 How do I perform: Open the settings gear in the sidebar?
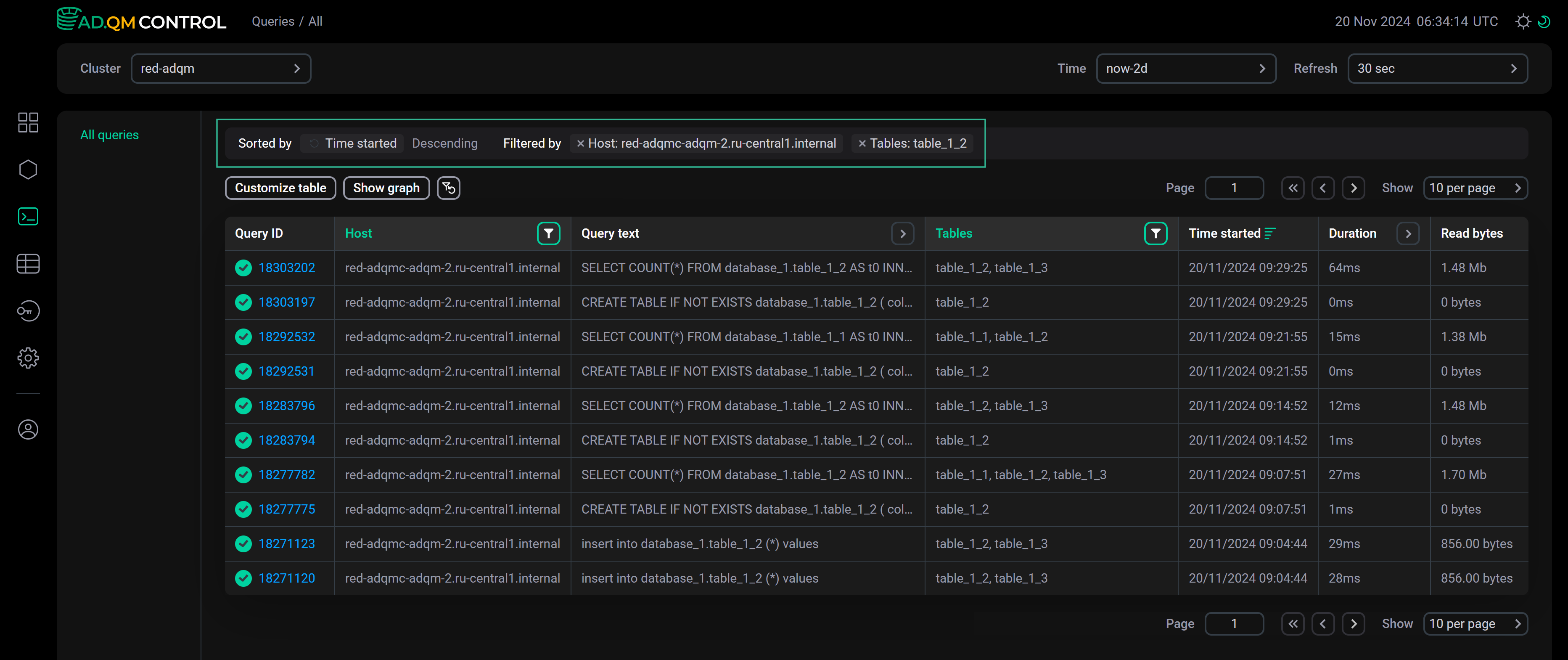pos(28,358)
